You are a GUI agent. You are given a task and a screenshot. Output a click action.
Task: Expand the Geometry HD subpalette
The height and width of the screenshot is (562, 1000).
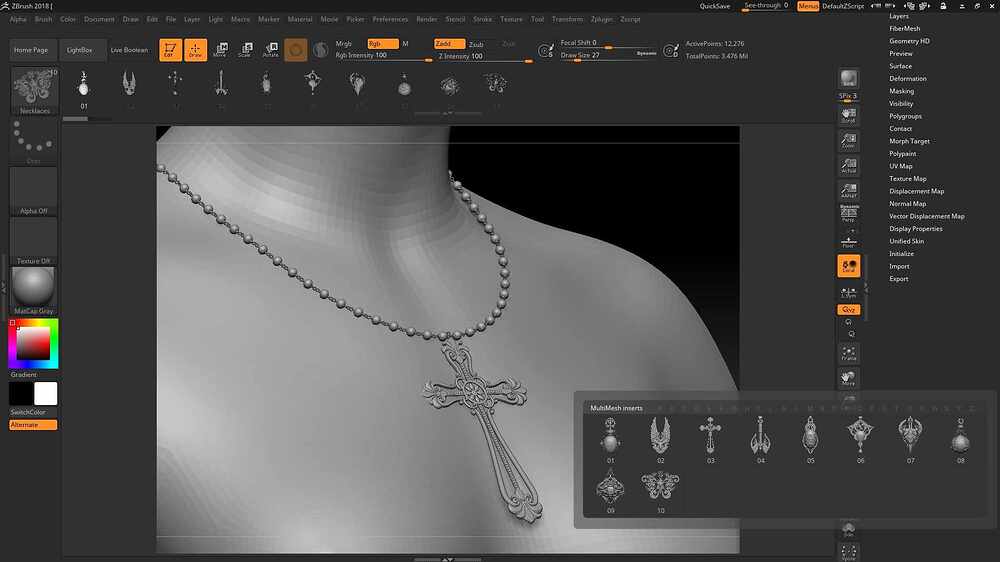click(x=909, y=41)
